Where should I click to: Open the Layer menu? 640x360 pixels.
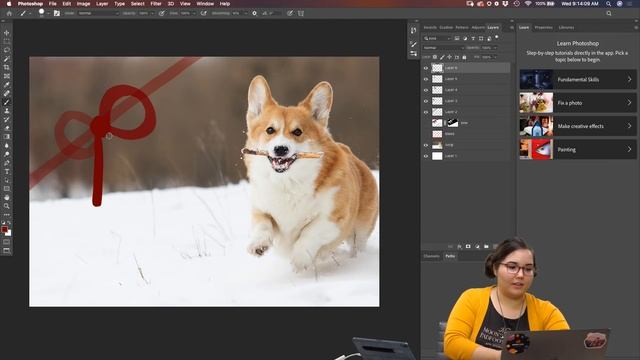tap(102, 4)
